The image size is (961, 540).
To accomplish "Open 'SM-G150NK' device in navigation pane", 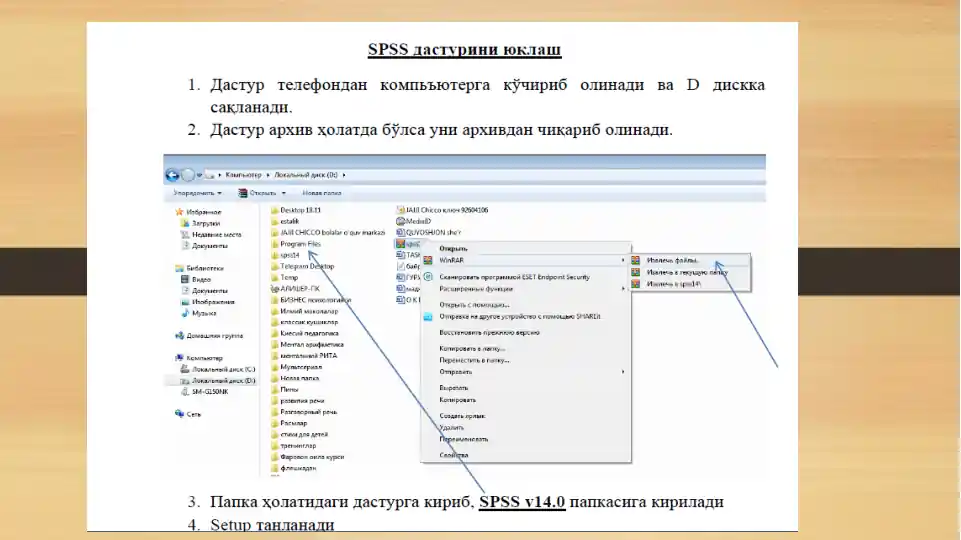I will coord(210,392).
